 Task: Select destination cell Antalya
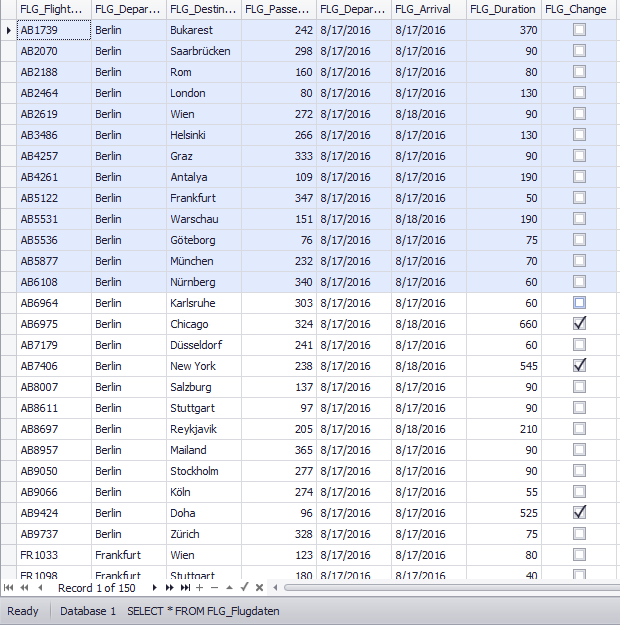204,177
